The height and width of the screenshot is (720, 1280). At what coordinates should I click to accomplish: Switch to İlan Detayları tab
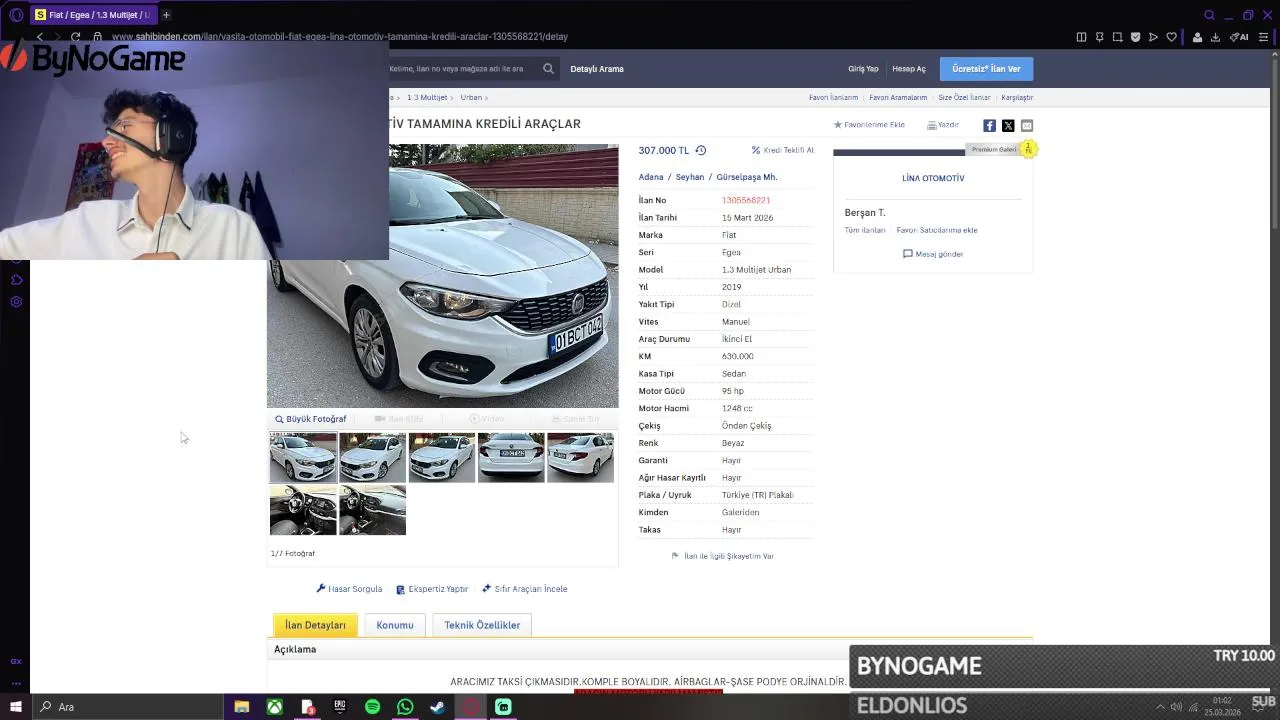pos(315,625)
